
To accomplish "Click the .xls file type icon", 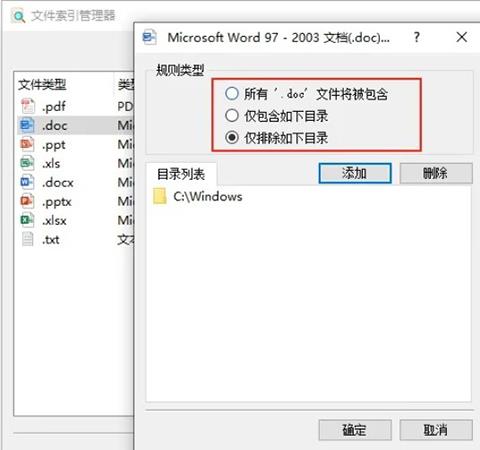I will click(x=27, y=163).
